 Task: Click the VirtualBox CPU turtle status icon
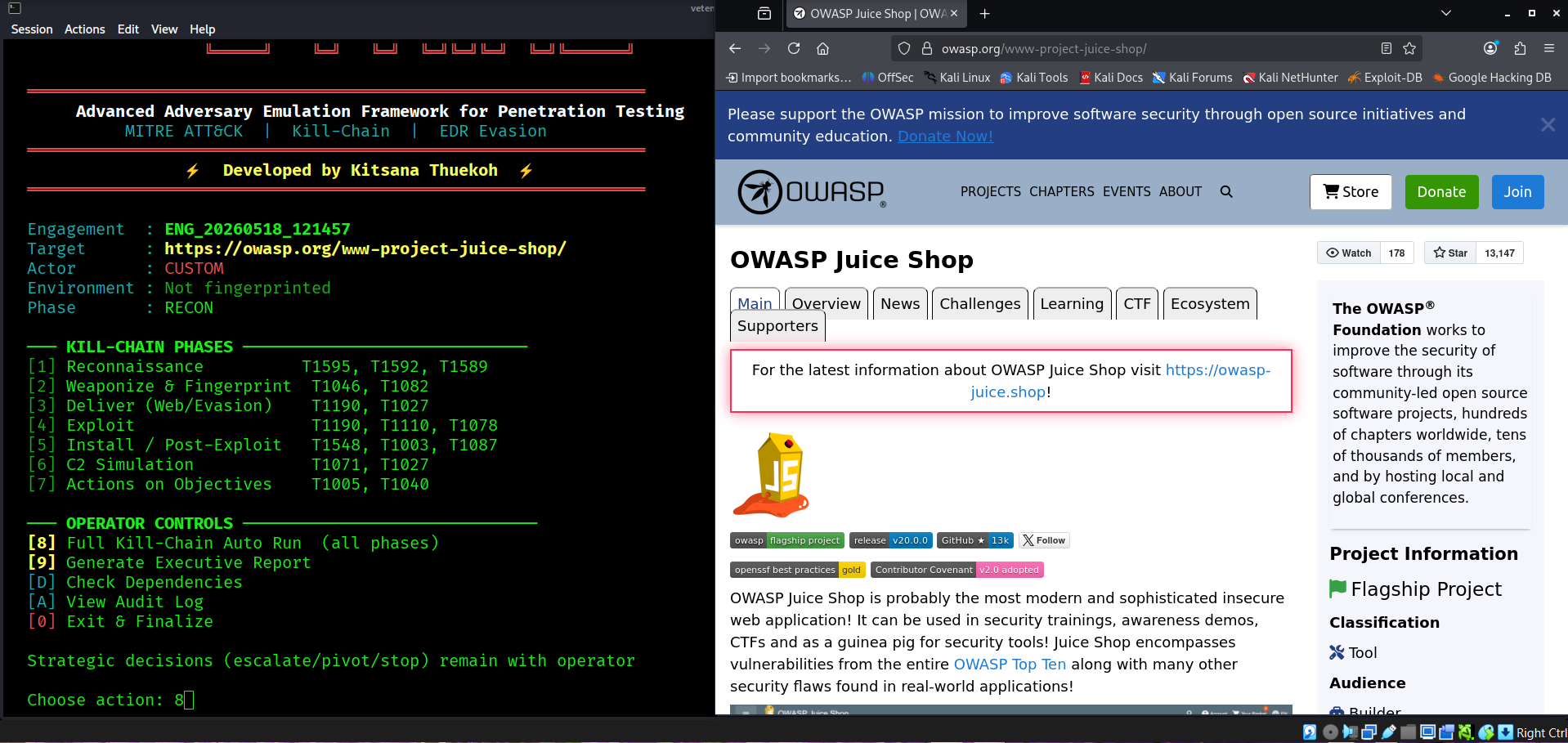tap(1466, 732)
